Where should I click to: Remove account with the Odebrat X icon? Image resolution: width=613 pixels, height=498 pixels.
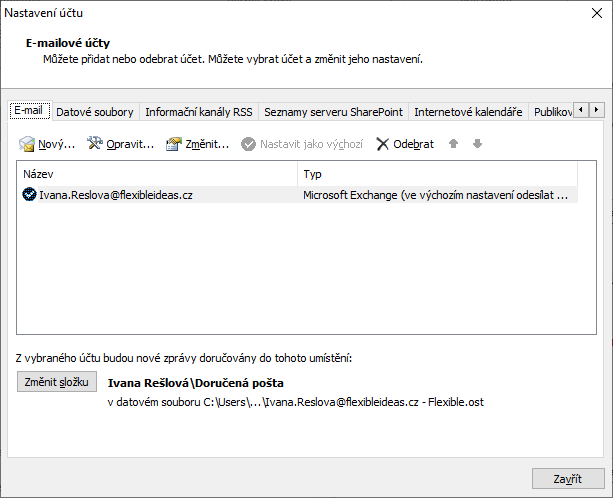(x=382, y=144)
